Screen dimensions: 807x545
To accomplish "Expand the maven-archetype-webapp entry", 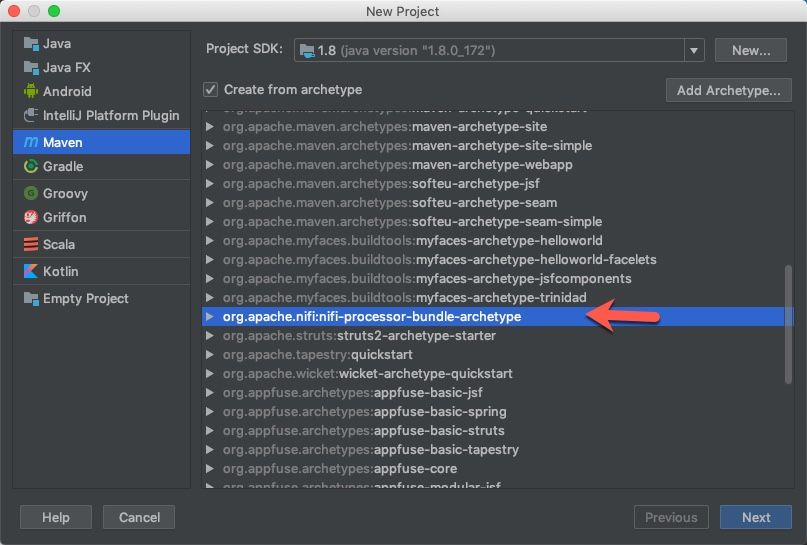I will tap(209, 165).
